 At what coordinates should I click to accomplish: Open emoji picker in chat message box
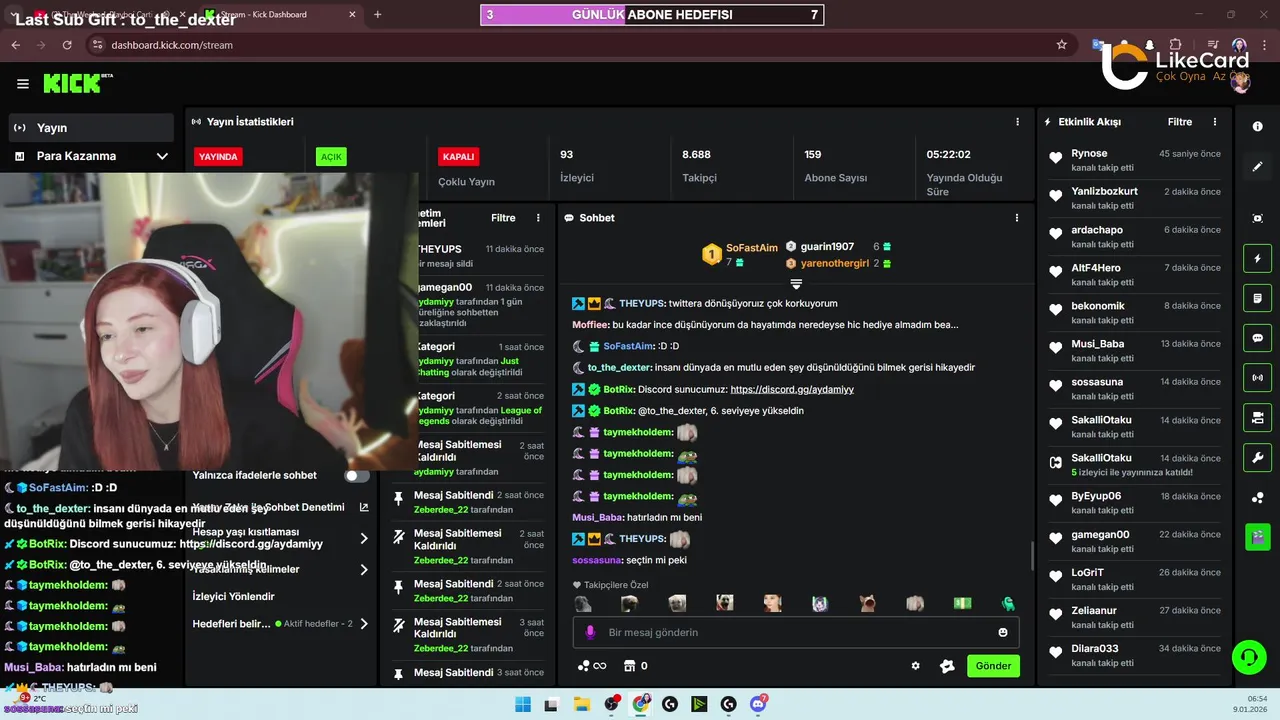pyautogui.click(x=1003, y=632)
